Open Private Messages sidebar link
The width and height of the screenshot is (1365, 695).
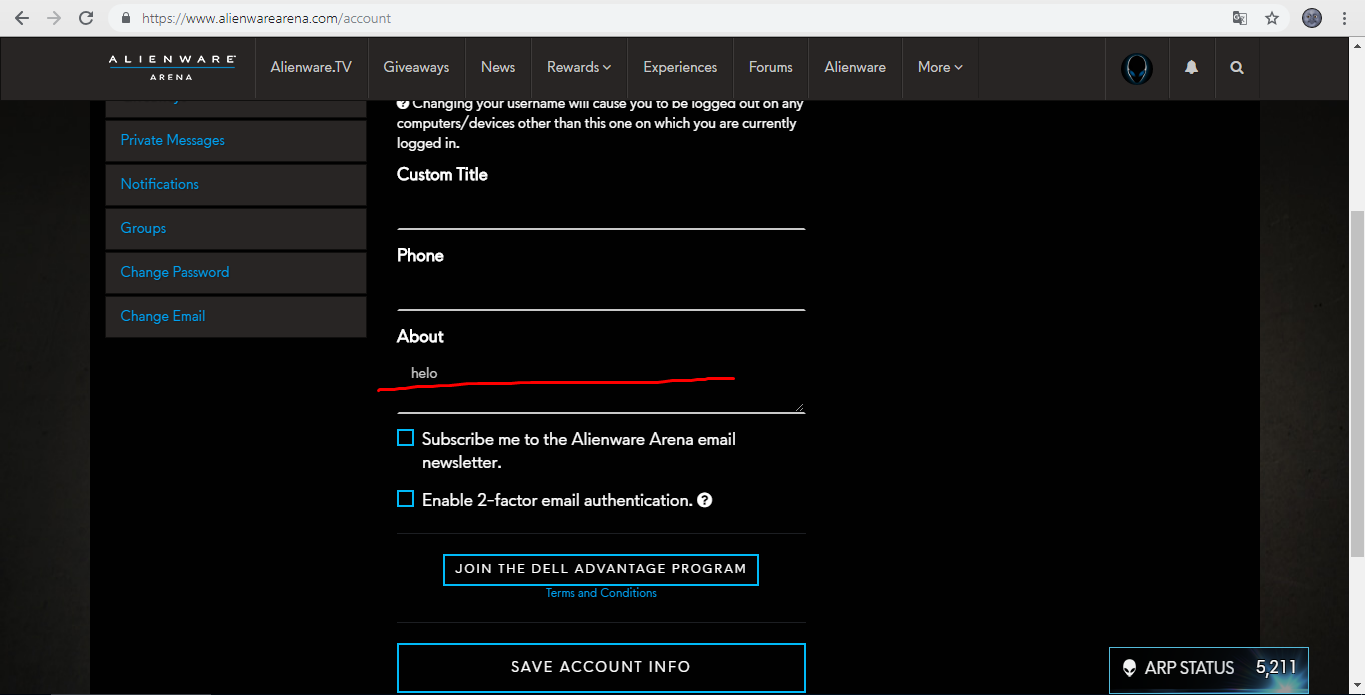click(x=236, y=141)
